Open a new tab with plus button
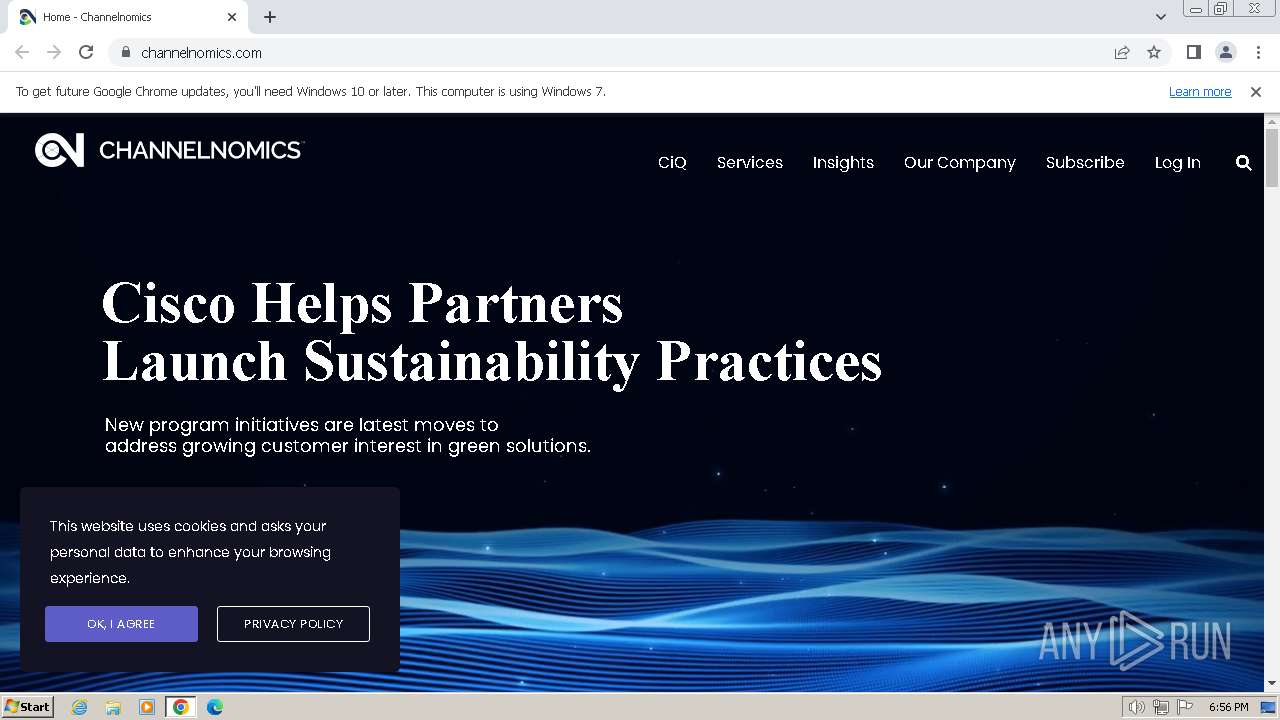Viewport: 1280px width, 720px height. tap(270, 17)
